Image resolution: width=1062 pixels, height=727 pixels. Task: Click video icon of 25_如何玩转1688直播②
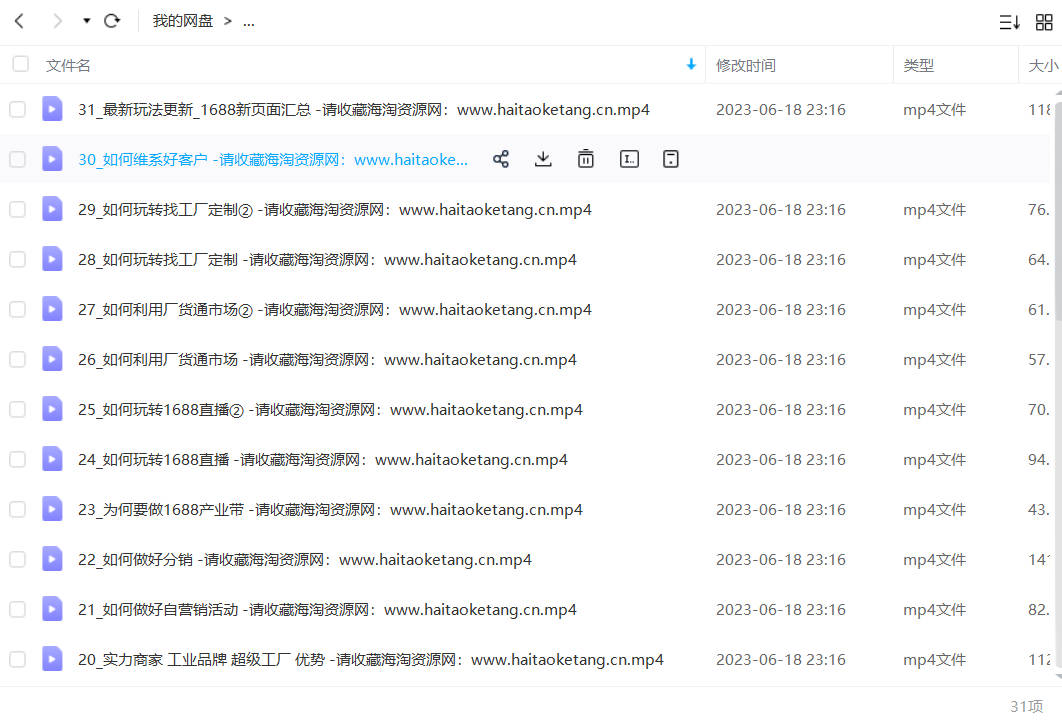(52, 409)
